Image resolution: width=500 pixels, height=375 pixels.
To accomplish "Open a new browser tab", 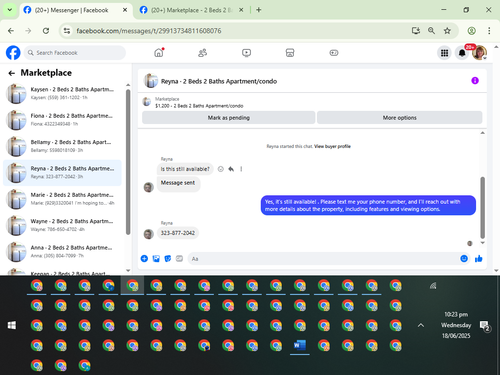I will point(259,10).
